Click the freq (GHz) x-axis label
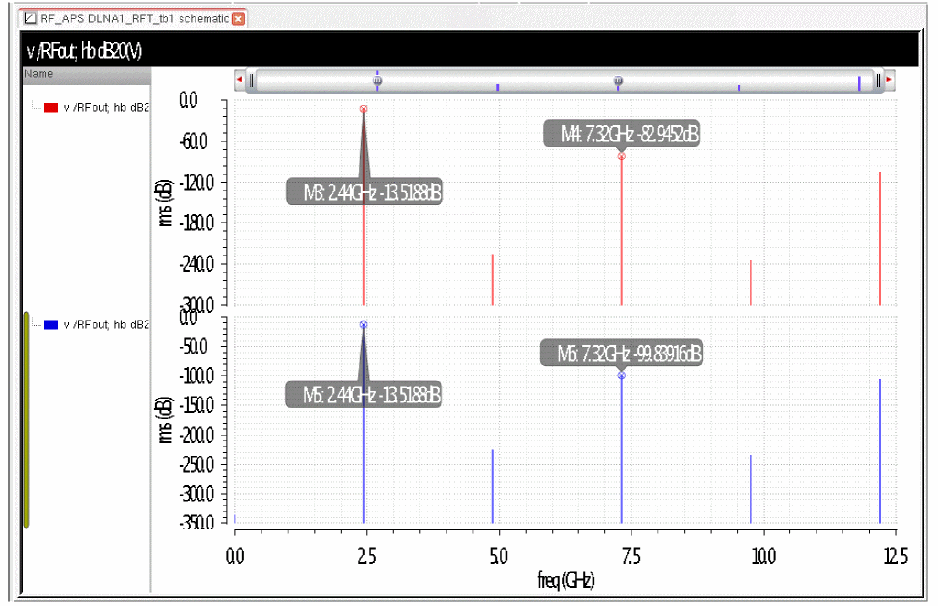 [564, 580]
